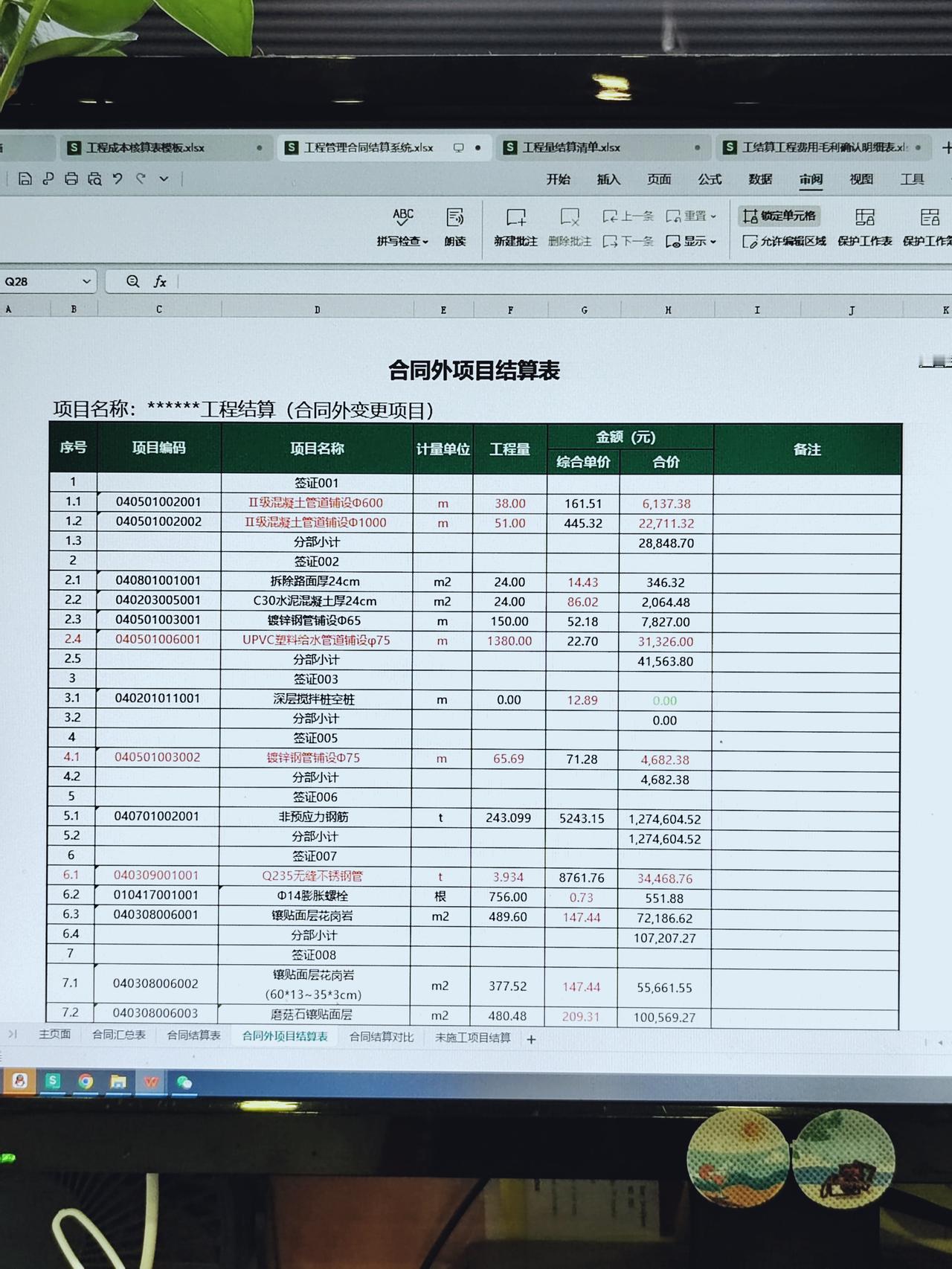Select cell 深层搅拌桩空桩
Screen dimensions: 952x1269
click(x=314, y=699)
